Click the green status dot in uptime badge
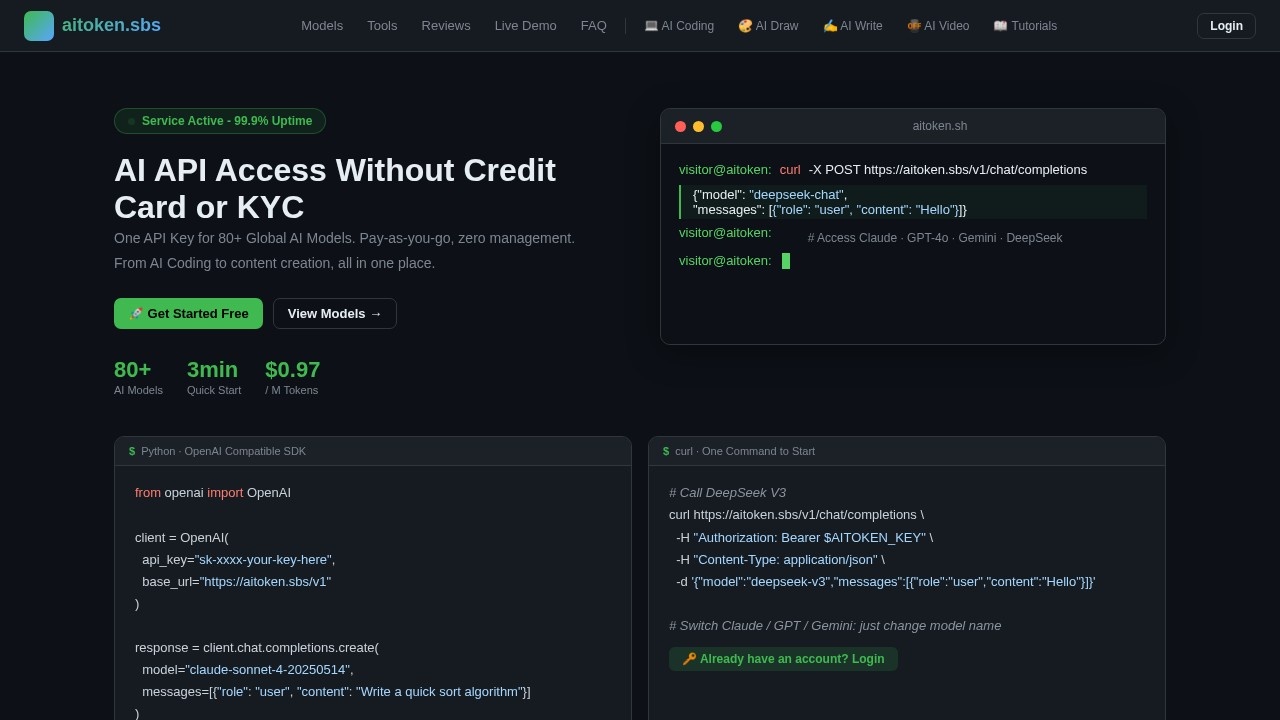This screenshot has width=1280, height=720. click(x=131, y=121)
